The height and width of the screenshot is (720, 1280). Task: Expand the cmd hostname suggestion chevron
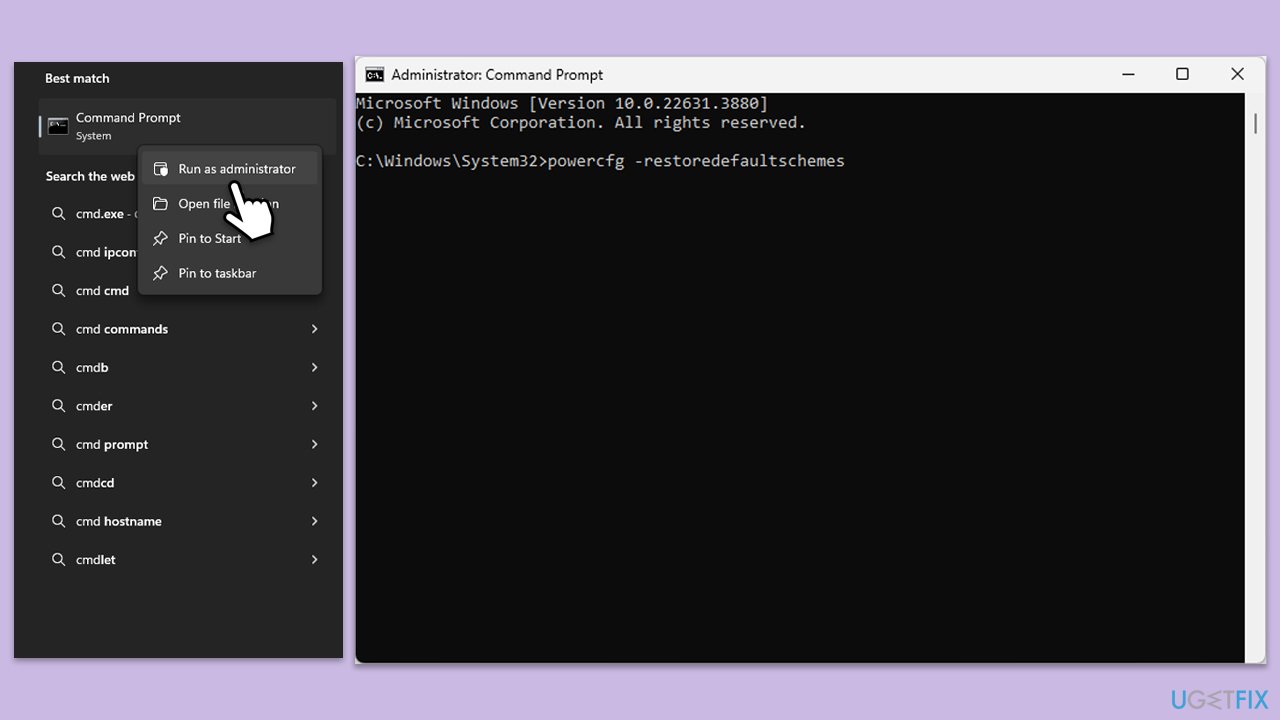[314, 521]
